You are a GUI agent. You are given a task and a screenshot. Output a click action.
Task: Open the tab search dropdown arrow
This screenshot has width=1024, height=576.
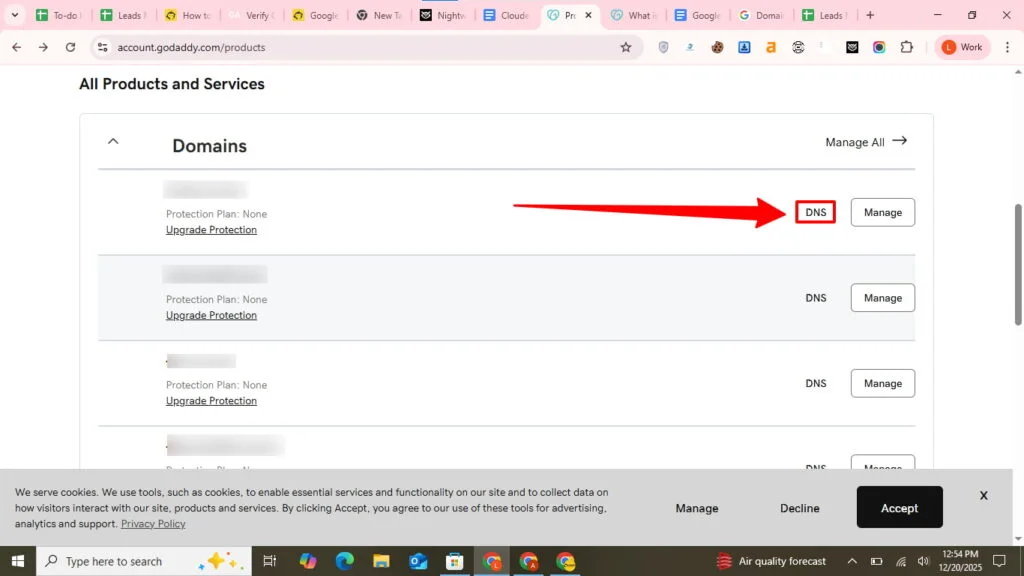coord(14,14)
